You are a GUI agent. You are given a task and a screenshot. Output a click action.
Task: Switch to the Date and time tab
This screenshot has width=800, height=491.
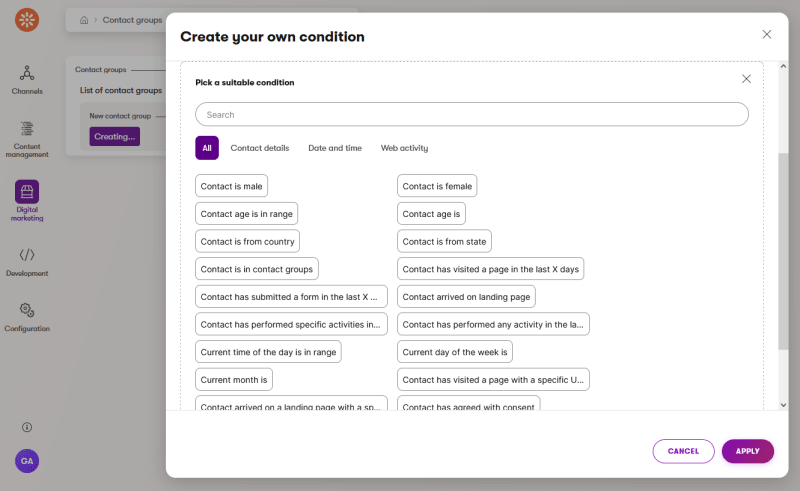point(334,148)
